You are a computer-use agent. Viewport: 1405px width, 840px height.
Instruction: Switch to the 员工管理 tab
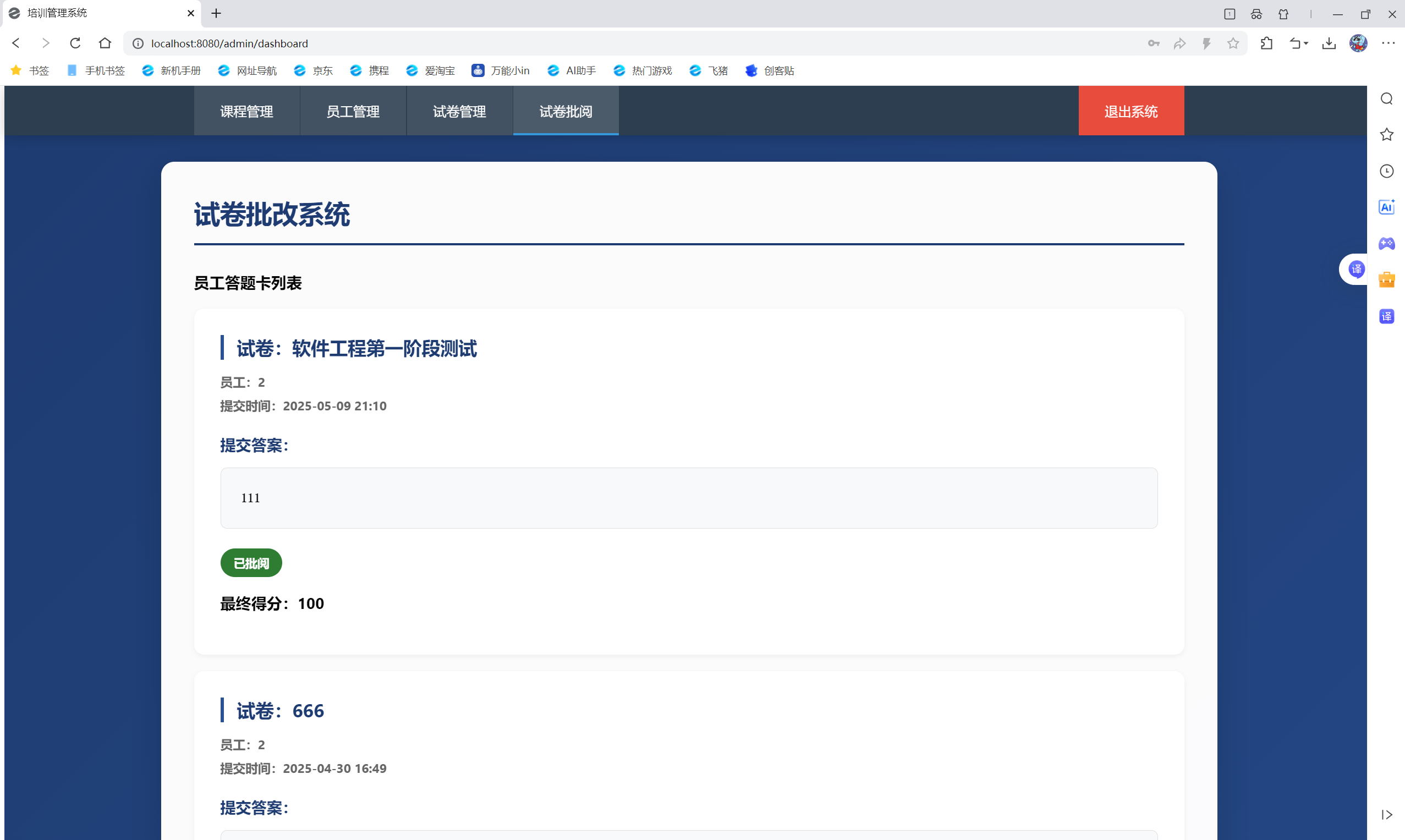353,112
